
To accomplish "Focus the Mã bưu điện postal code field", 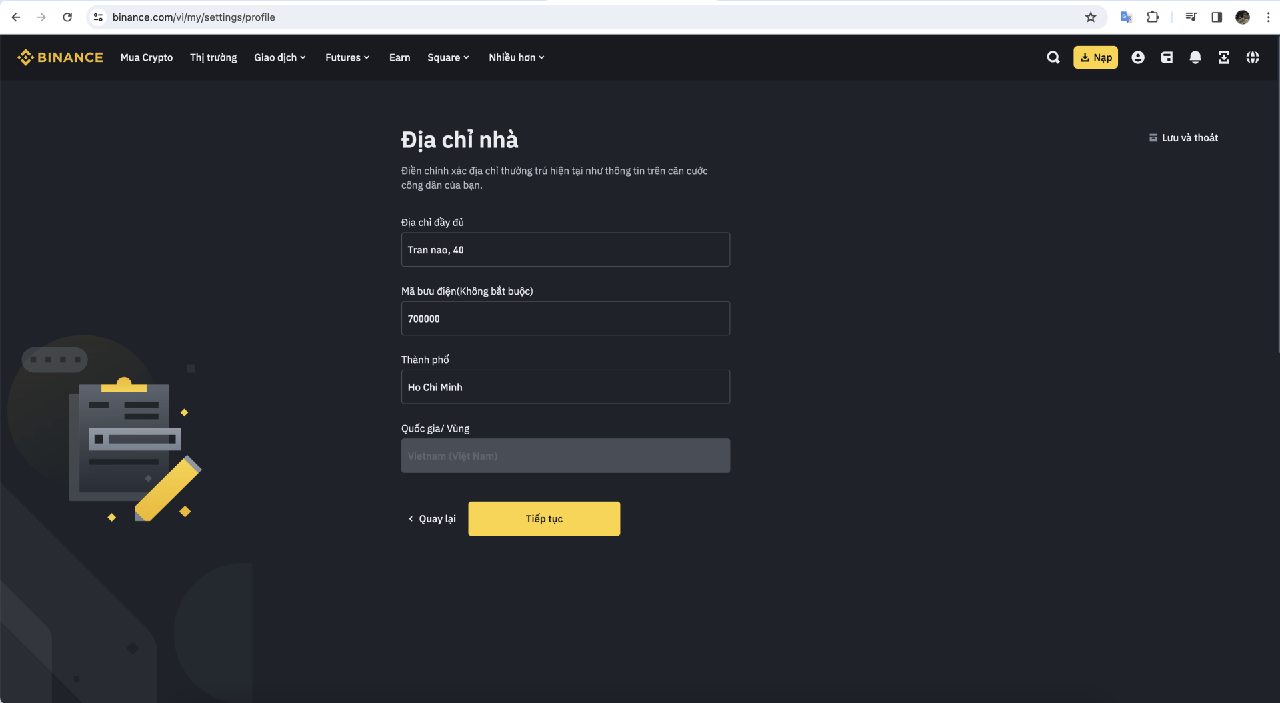I will pyautogui.click(x=565, y=319).
